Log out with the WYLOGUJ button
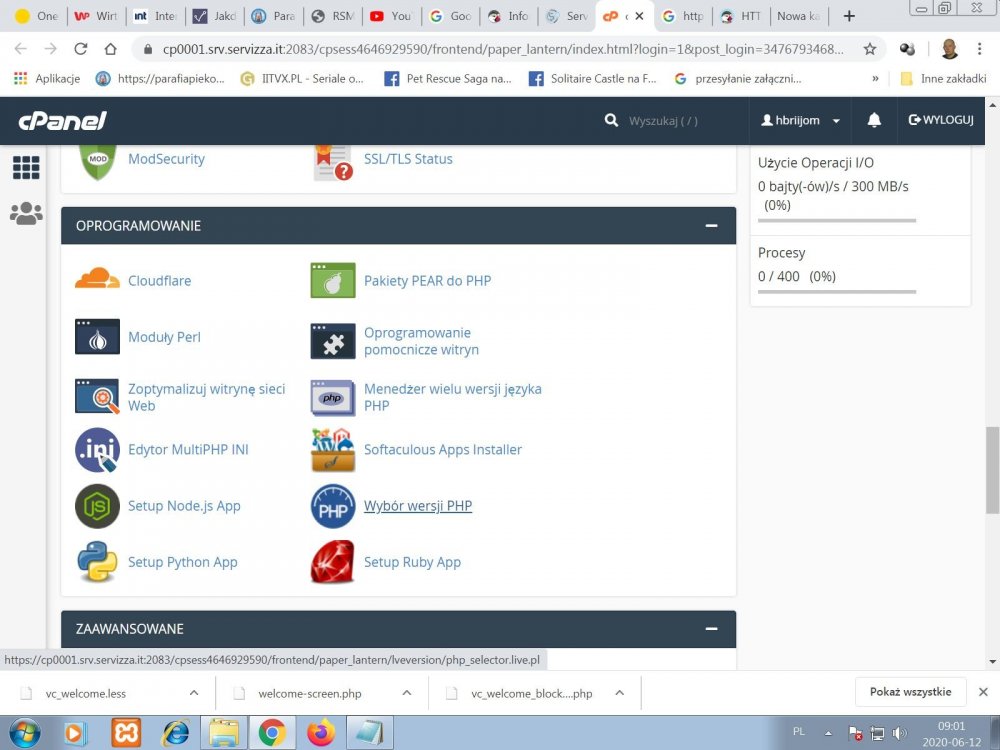This screenshot has height=750, width=1000. pos(941,120)
